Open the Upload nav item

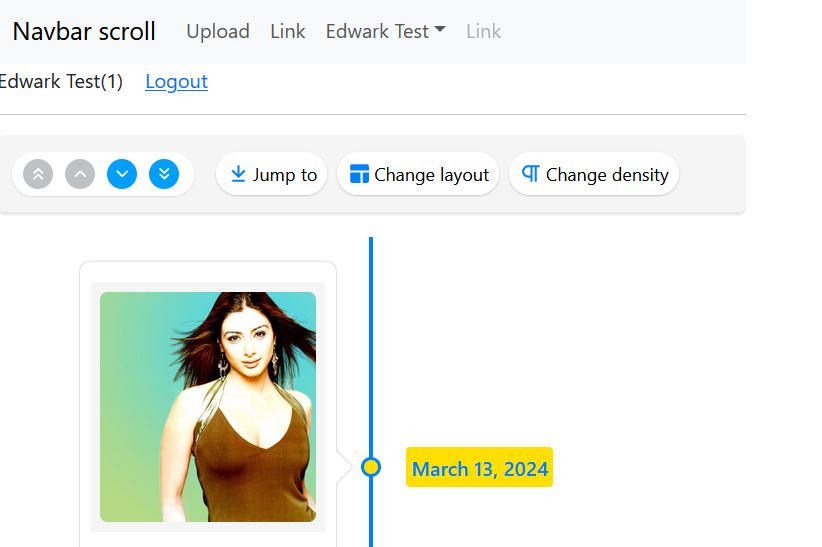[x=218, y=31]
